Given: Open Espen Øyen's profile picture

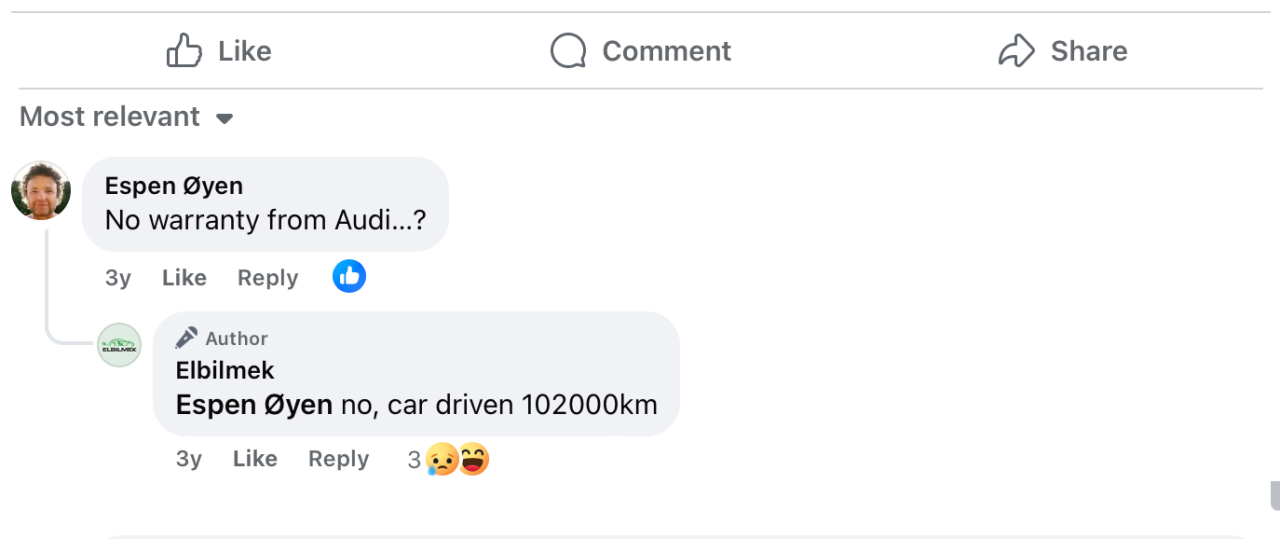Looking at the screenshot, I should point(41,191).
